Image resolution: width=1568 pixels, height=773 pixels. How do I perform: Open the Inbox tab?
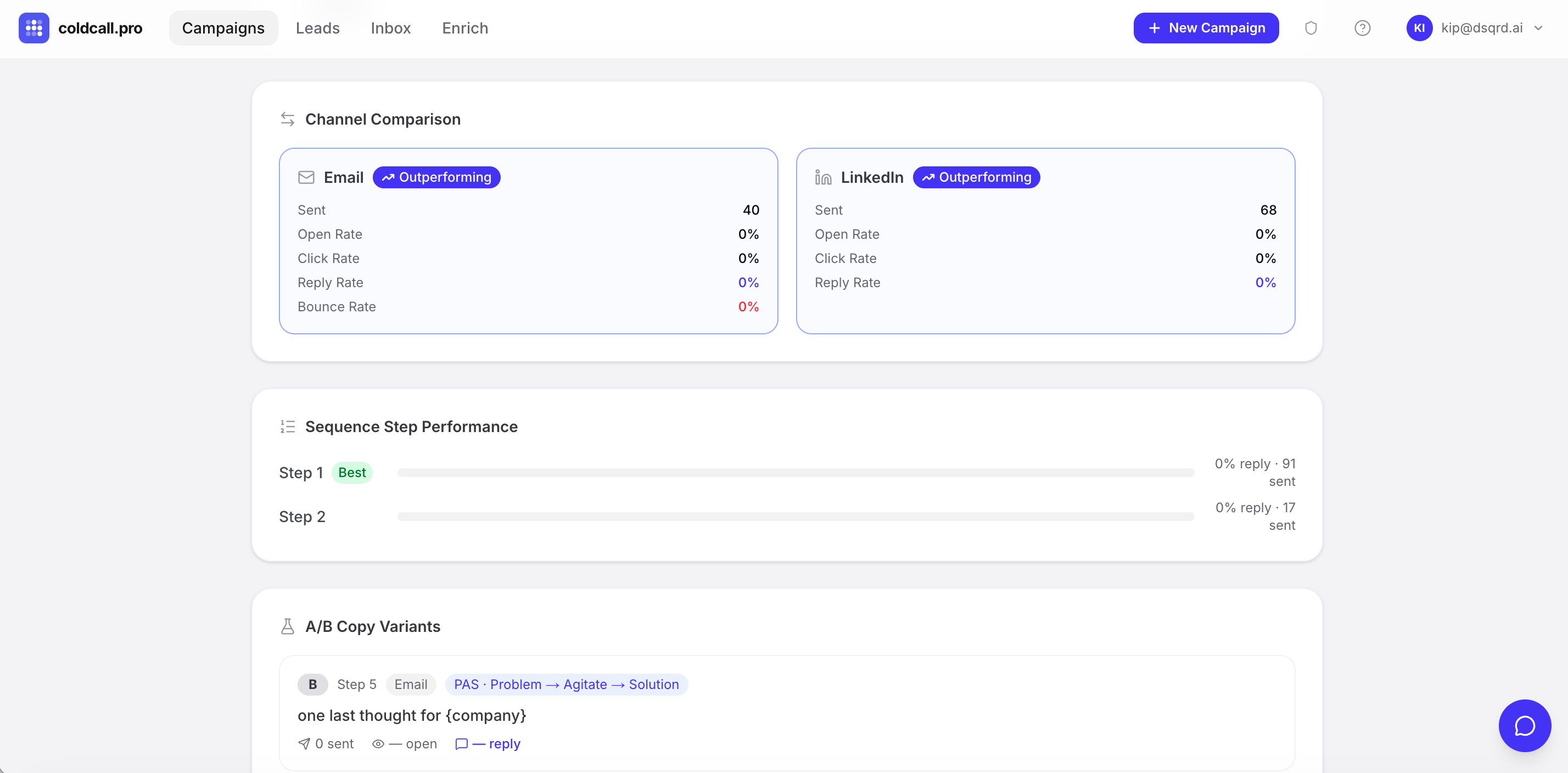tap(390, 28)
